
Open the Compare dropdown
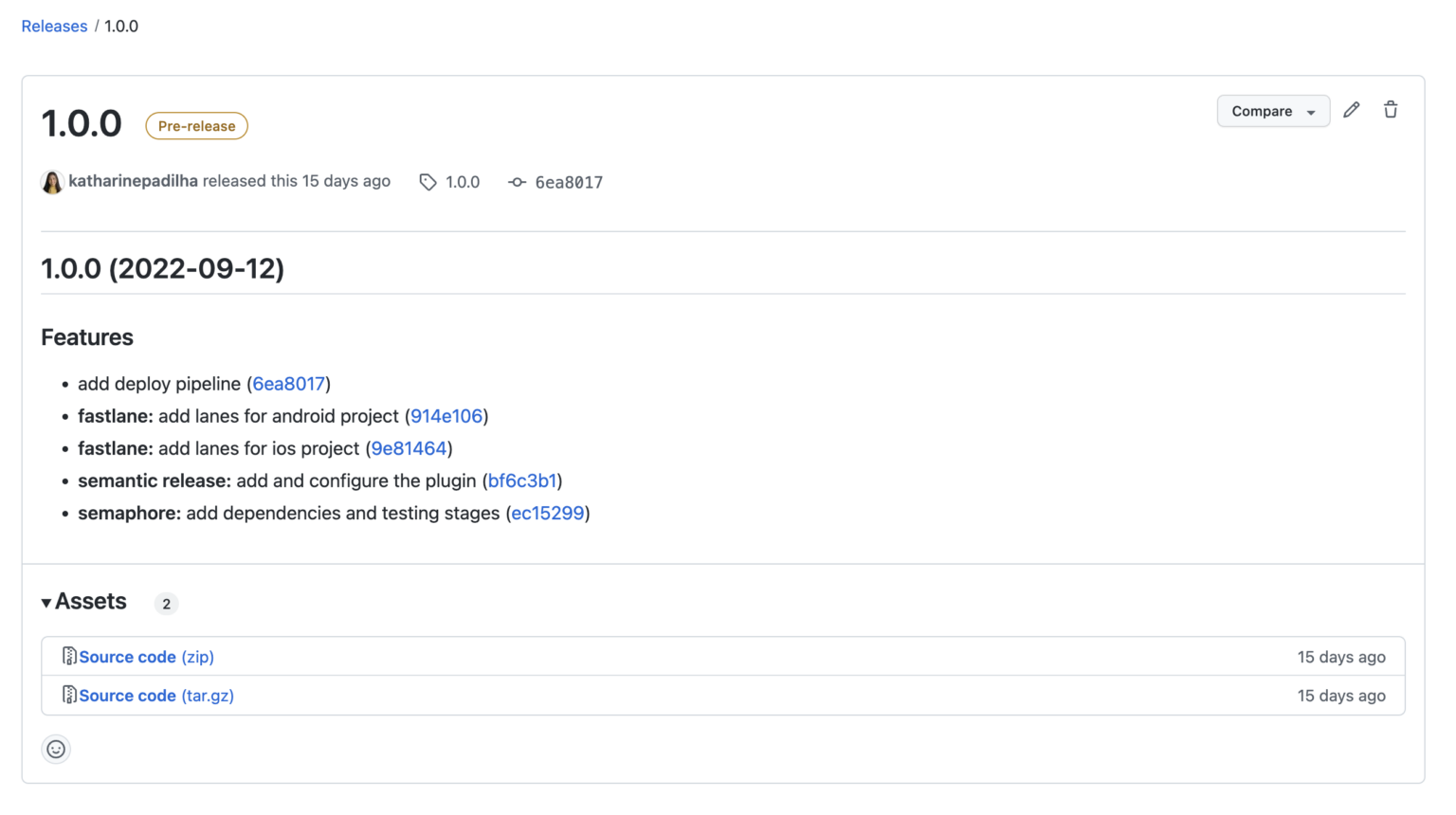tap(1273, 111)
